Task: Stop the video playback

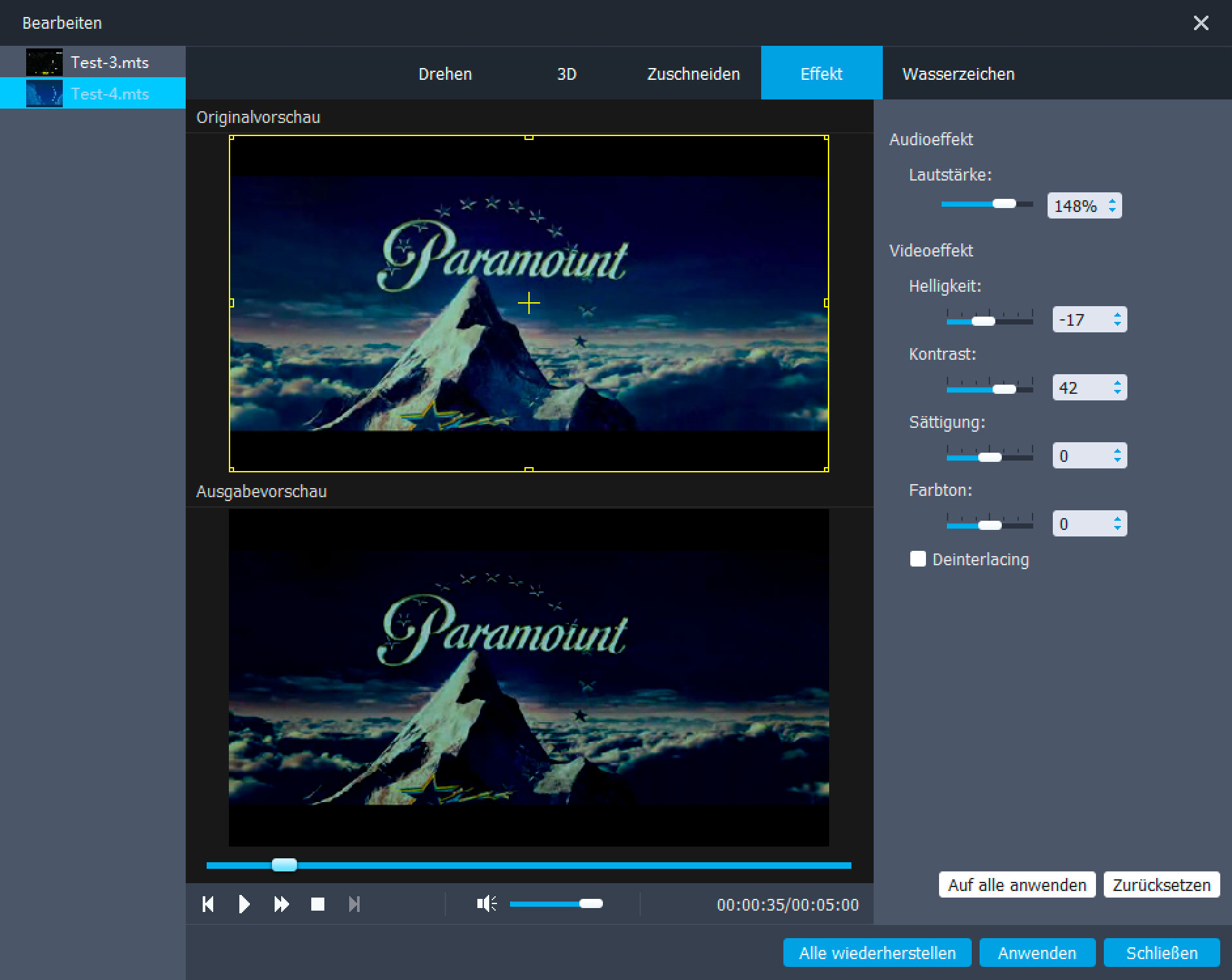Action: 318,904
